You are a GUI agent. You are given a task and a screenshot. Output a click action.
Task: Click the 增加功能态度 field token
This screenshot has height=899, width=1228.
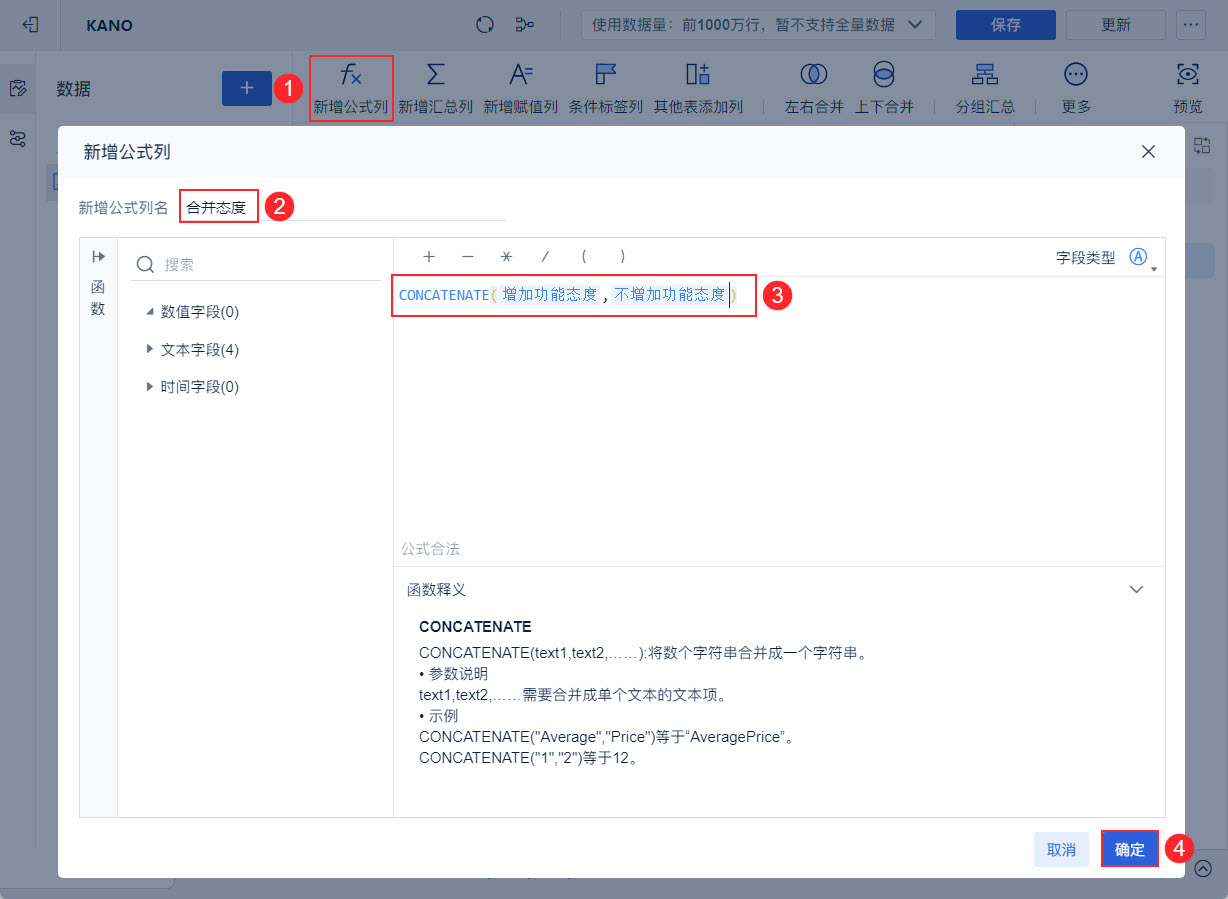click(549, 295)
